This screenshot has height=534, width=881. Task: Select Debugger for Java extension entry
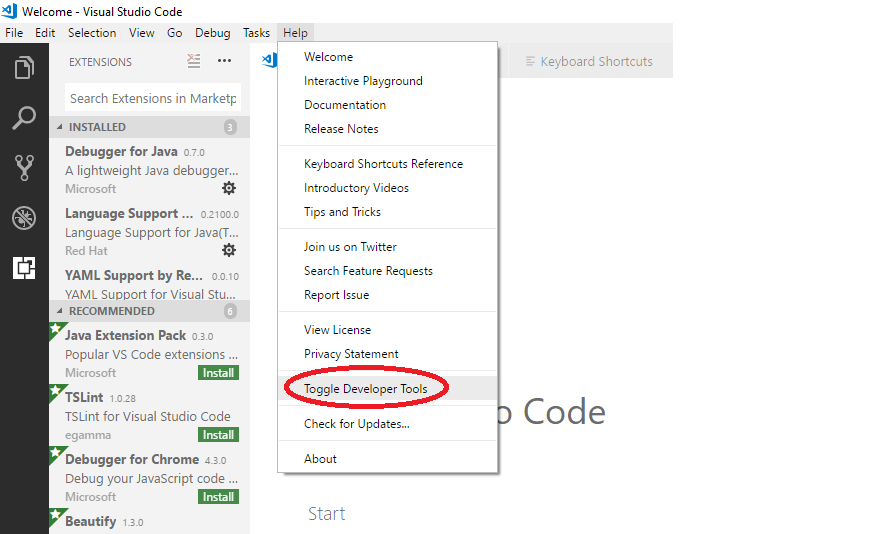click(149, 170)
